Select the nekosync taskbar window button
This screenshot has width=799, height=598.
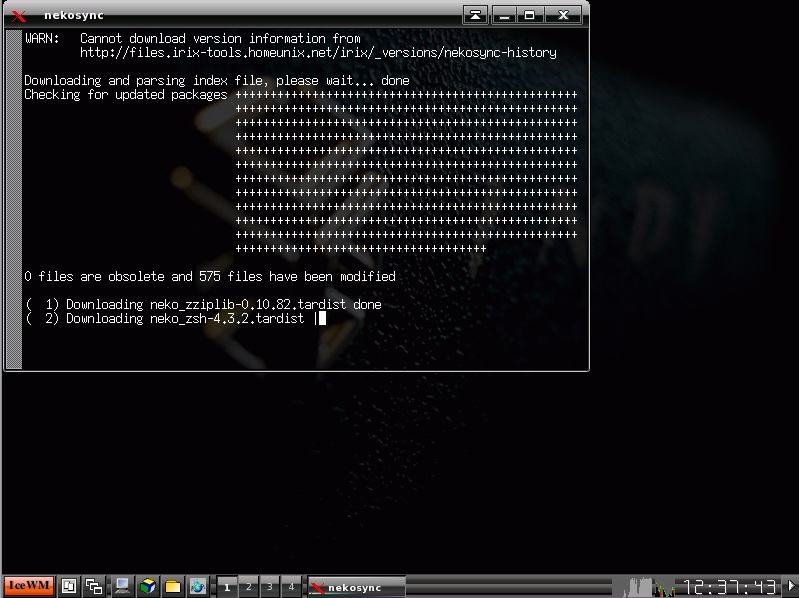tap(357, 587)
